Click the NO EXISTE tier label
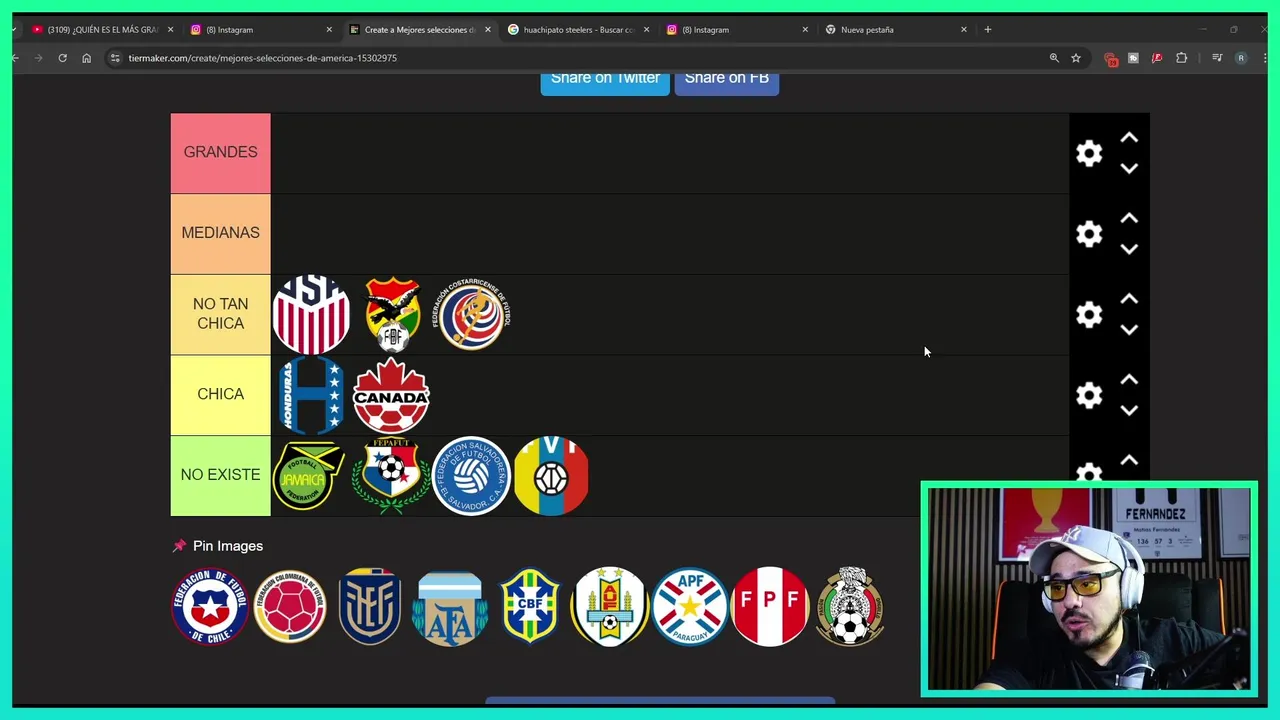 click(220, 475)
